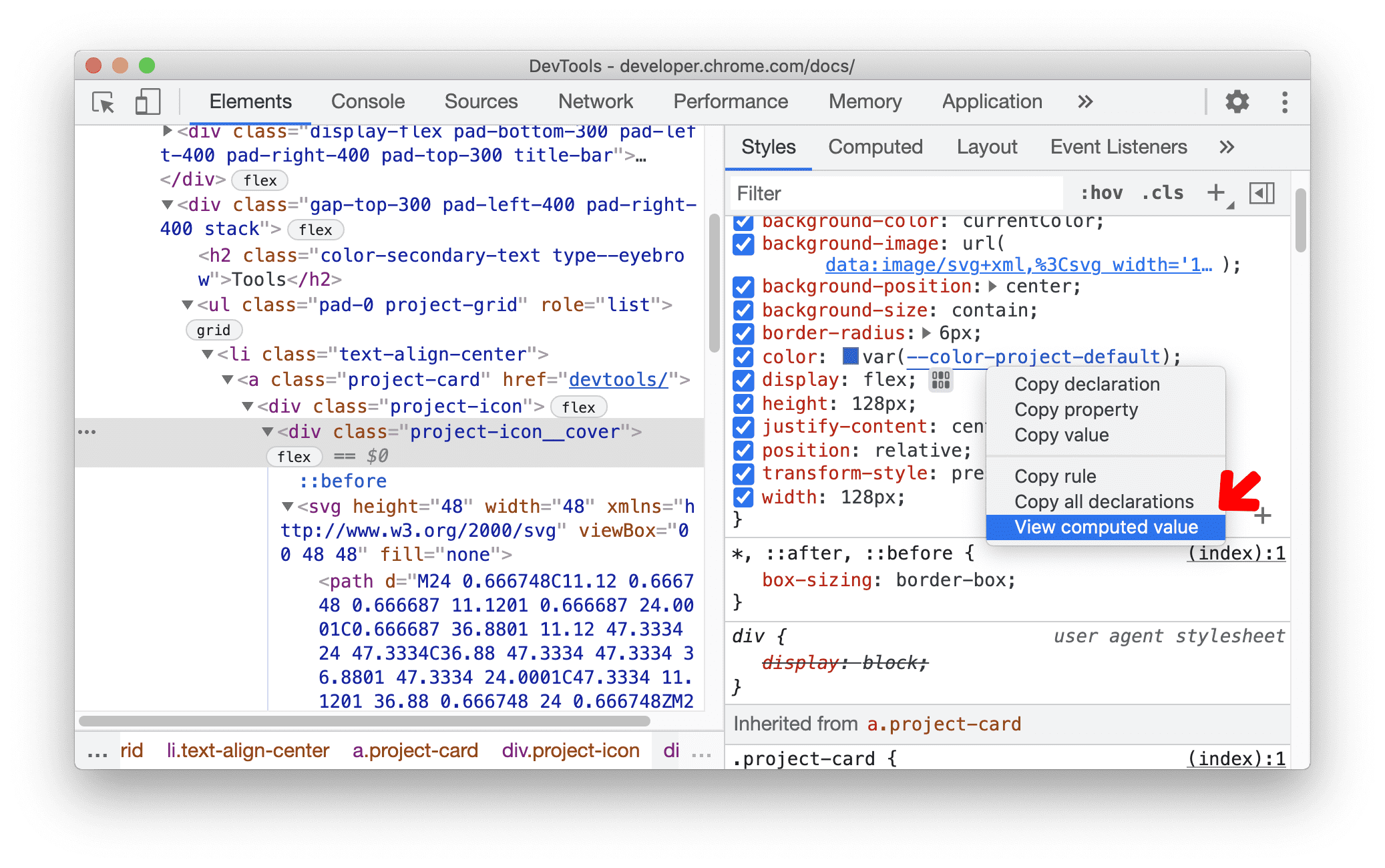Select Copy all declarations menu item
The image size is (1385, 868).
[1103, 501]
